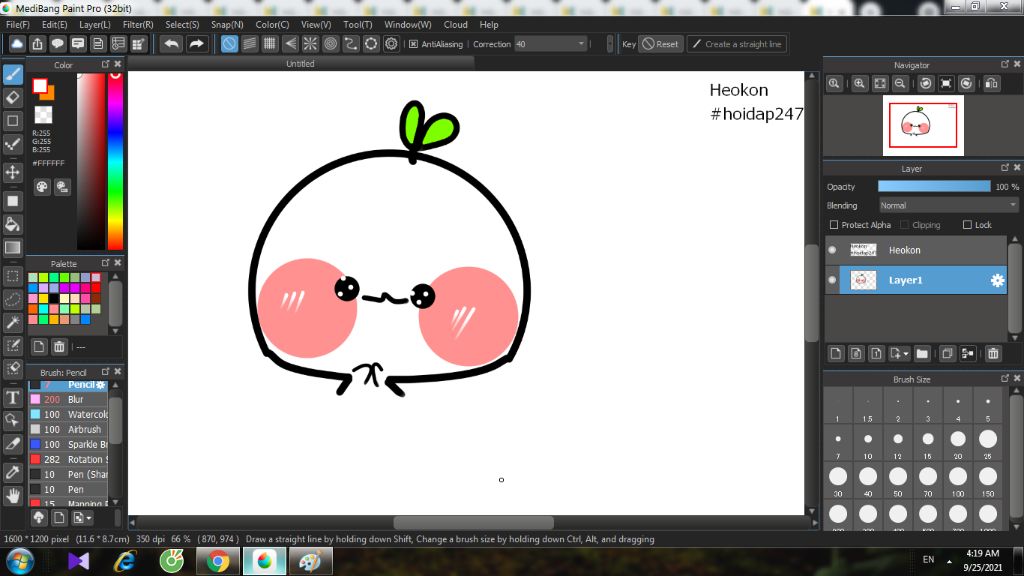Open the Windows Start menu

[x=20, y=562]
